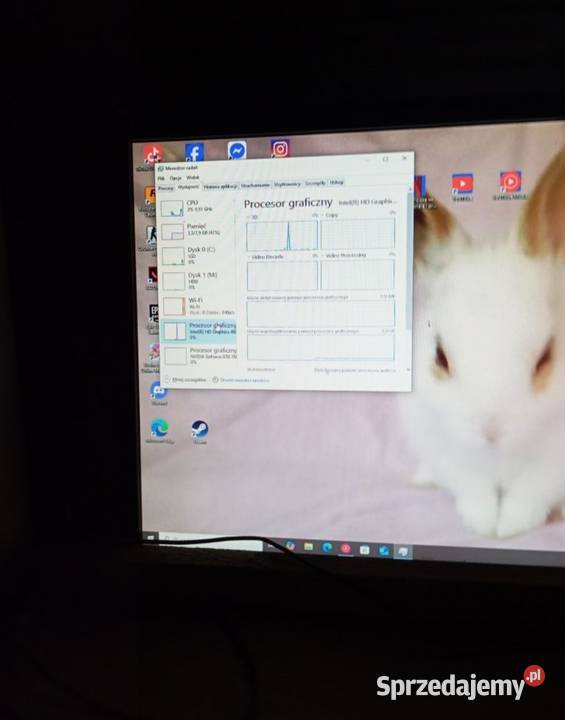Open the Instagram desktop shortcut
565x720 pixels.
[280, 149]
